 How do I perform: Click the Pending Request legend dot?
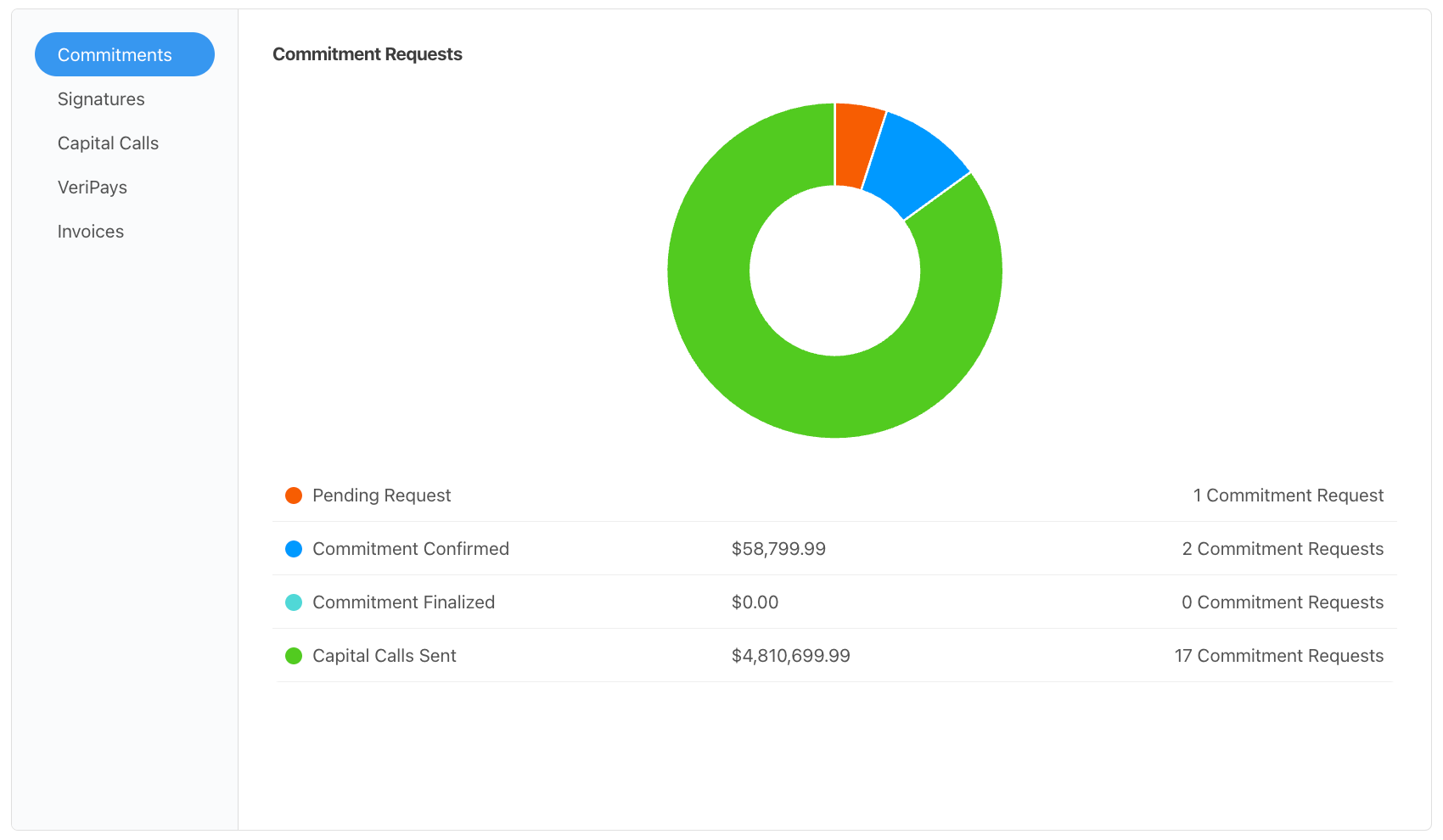(x=293, y=495)
